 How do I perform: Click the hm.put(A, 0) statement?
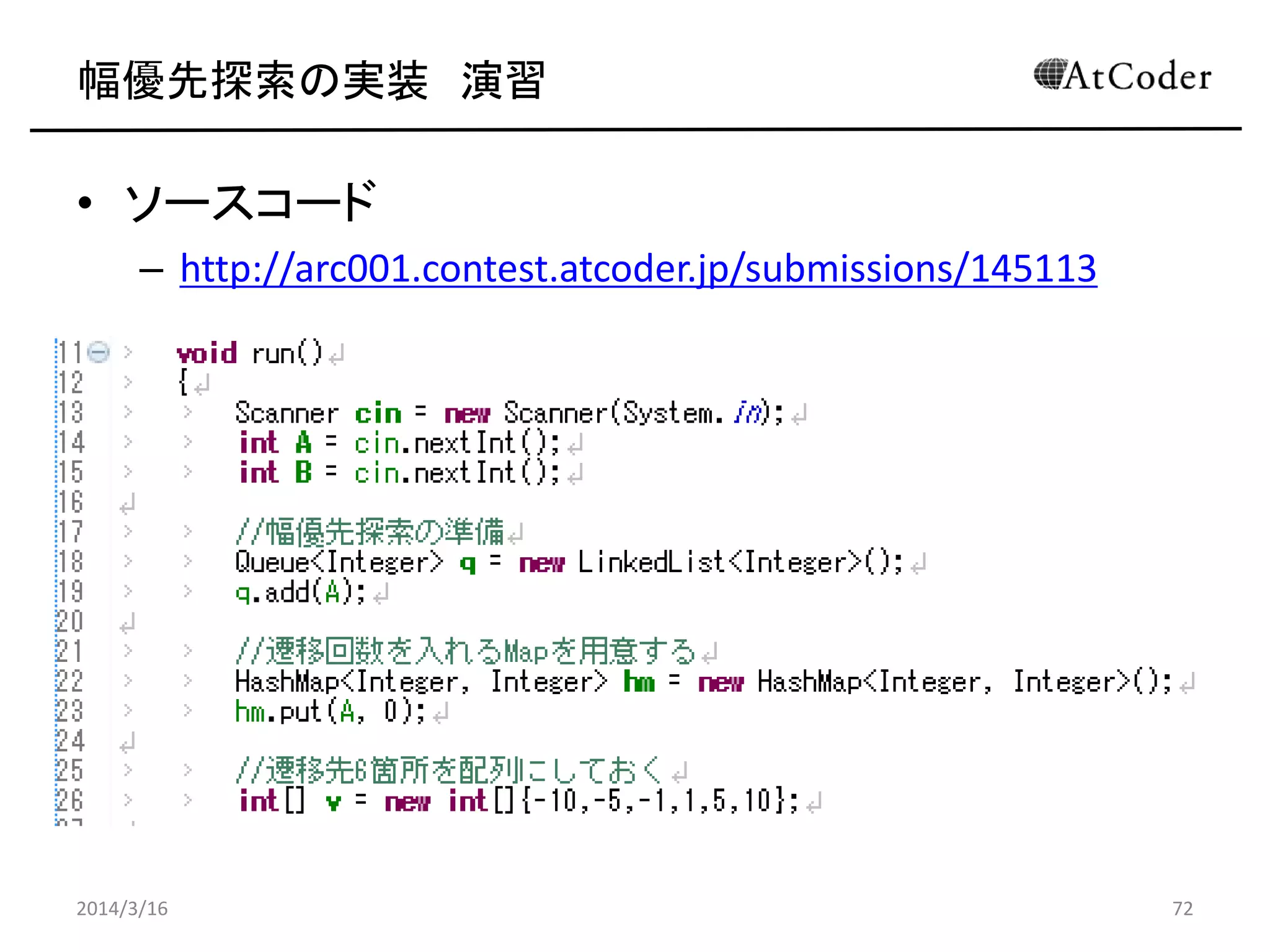329,712
